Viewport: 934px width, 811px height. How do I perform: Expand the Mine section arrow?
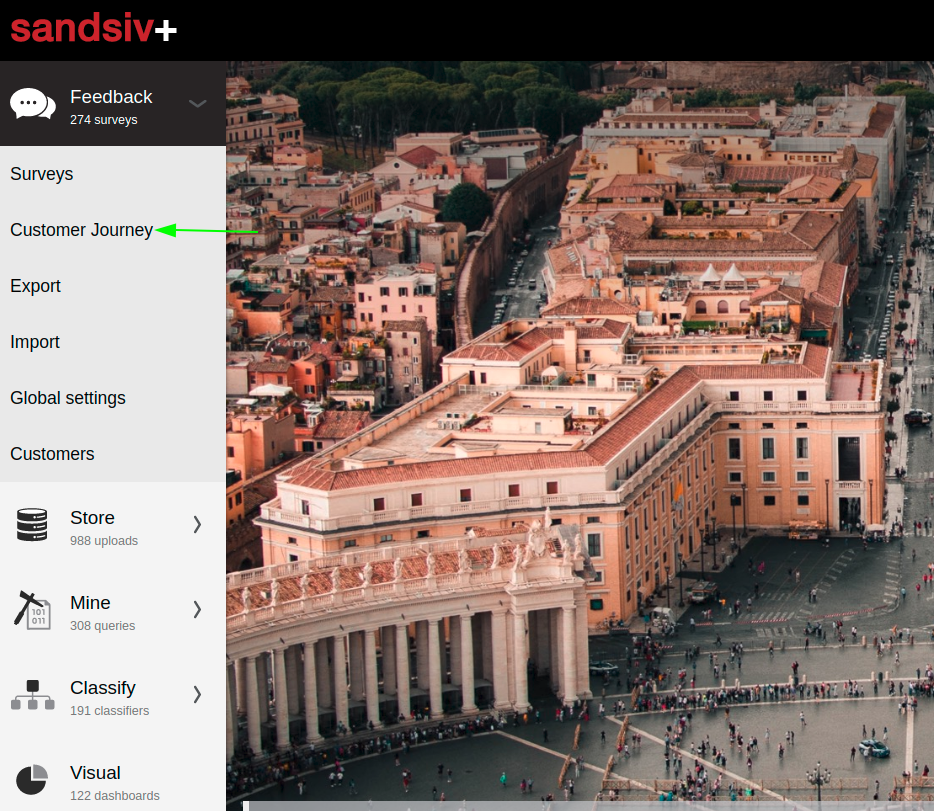click(x=197, y=609)
